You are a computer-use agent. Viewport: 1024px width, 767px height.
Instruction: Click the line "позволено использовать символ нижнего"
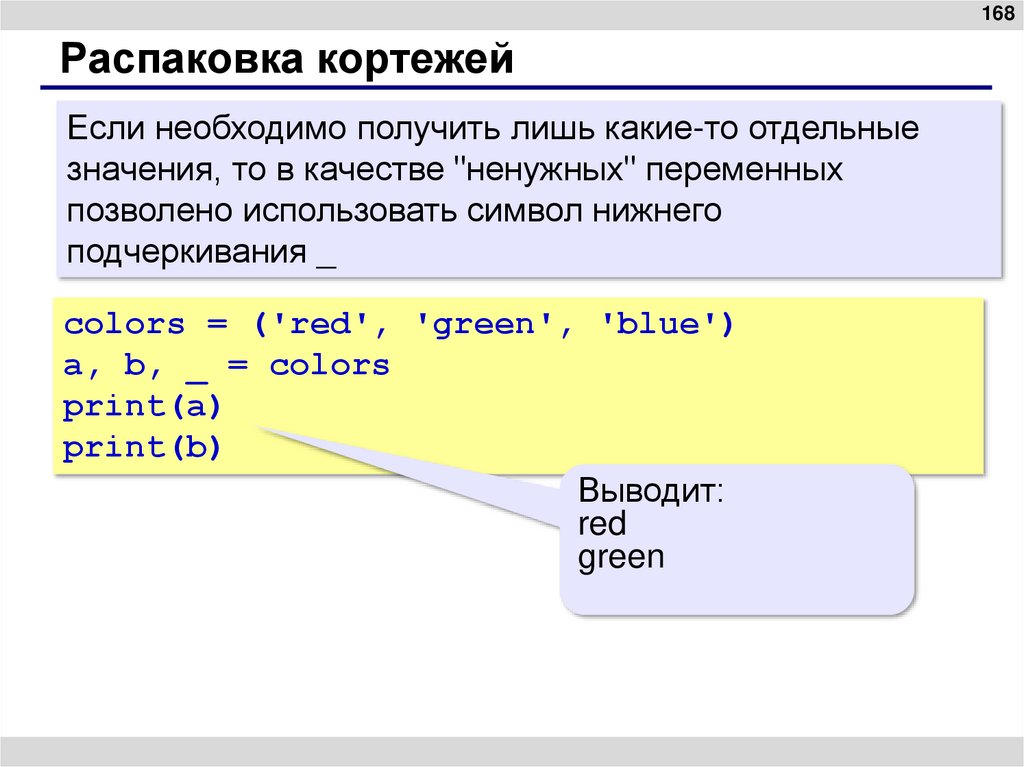click(394, 211)
